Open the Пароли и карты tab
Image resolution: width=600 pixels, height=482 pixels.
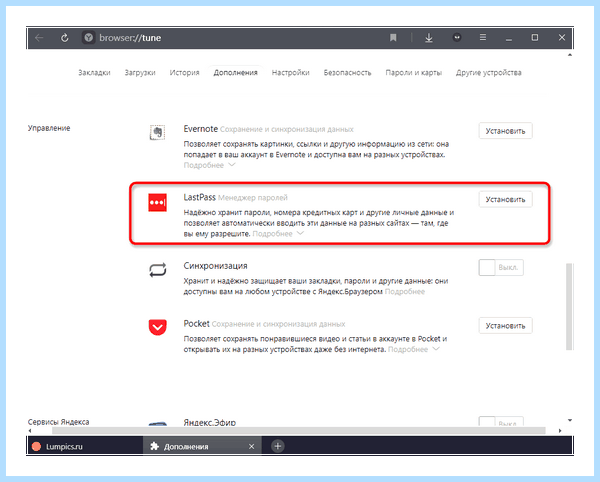pos(413,73)
